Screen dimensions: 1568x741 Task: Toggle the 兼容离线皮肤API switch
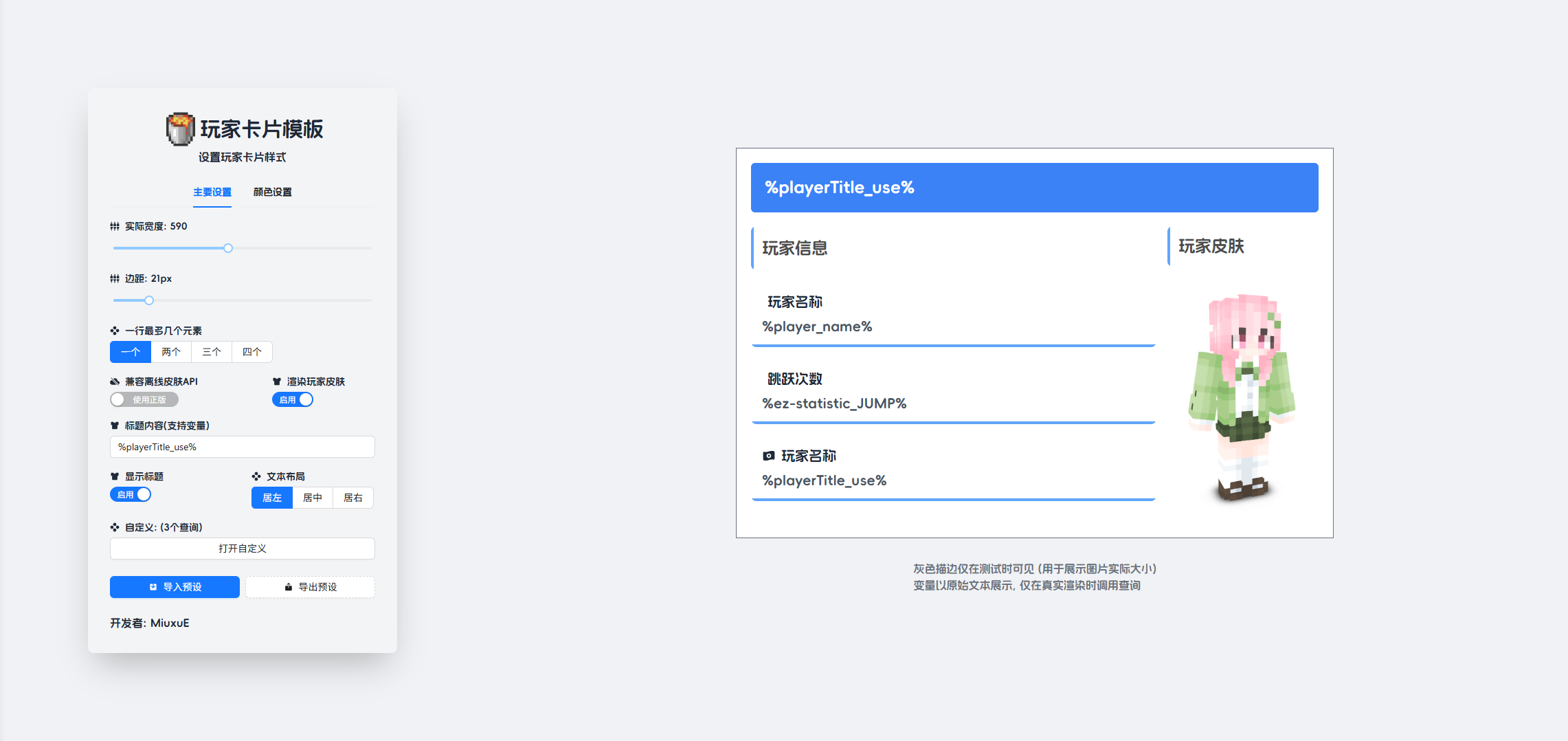[144, 399]
